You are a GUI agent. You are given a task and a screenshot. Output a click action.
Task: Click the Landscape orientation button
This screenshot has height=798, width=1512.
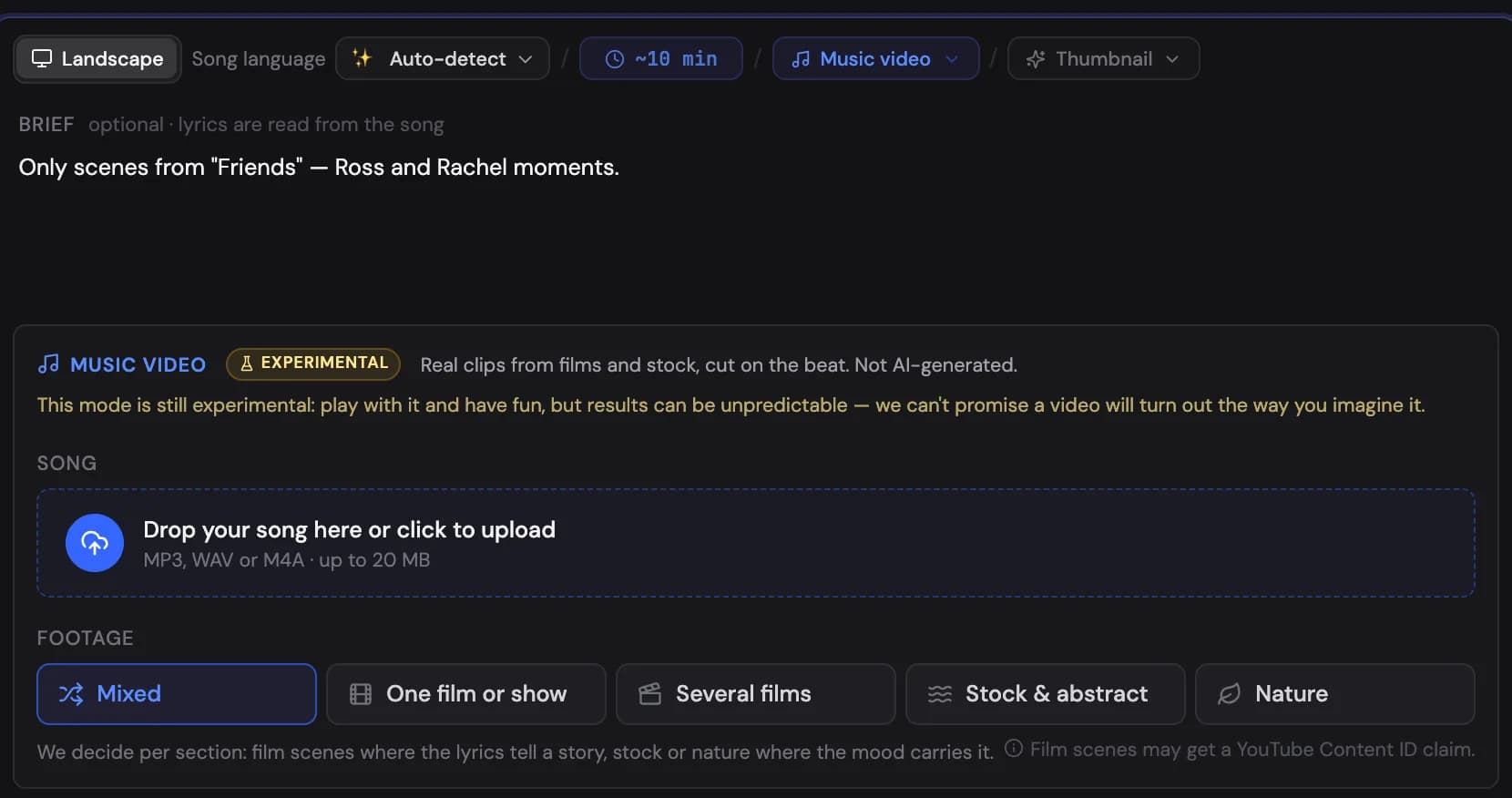pos(97,58)
